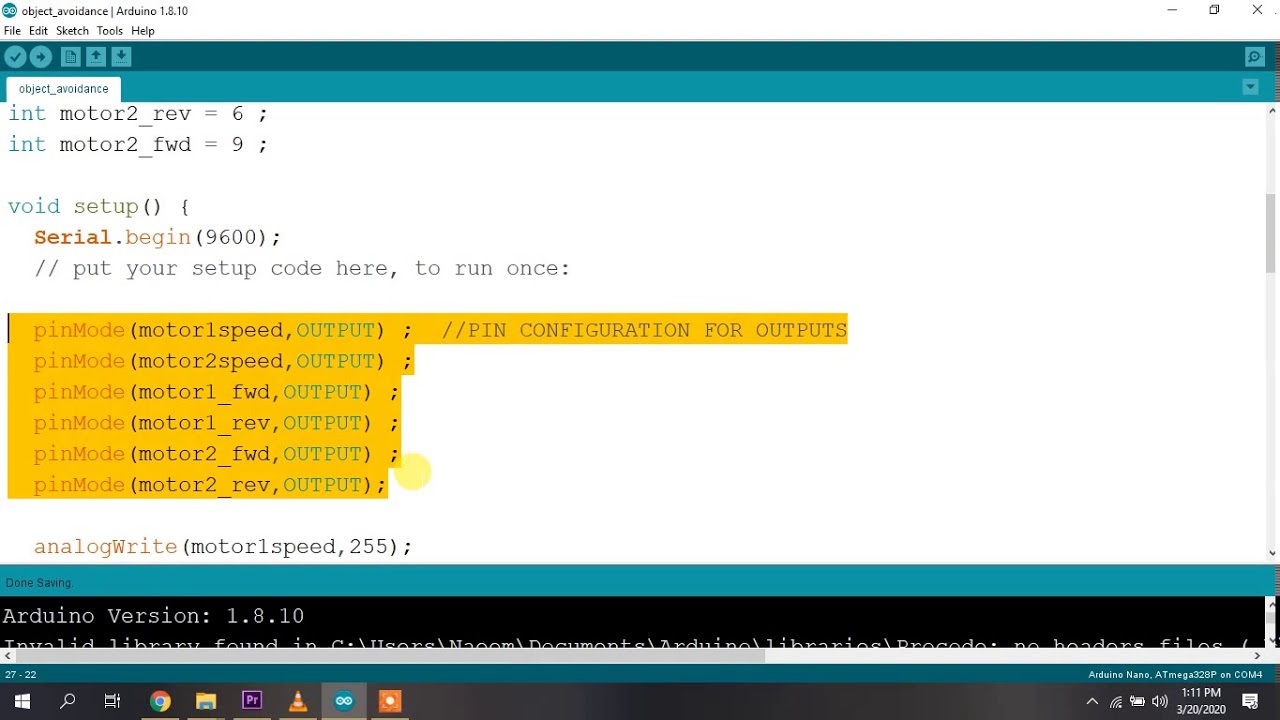Click the Arduino IDE taskbar icon
This screenshot has height=720, width=1280.
tap(344, 701)
